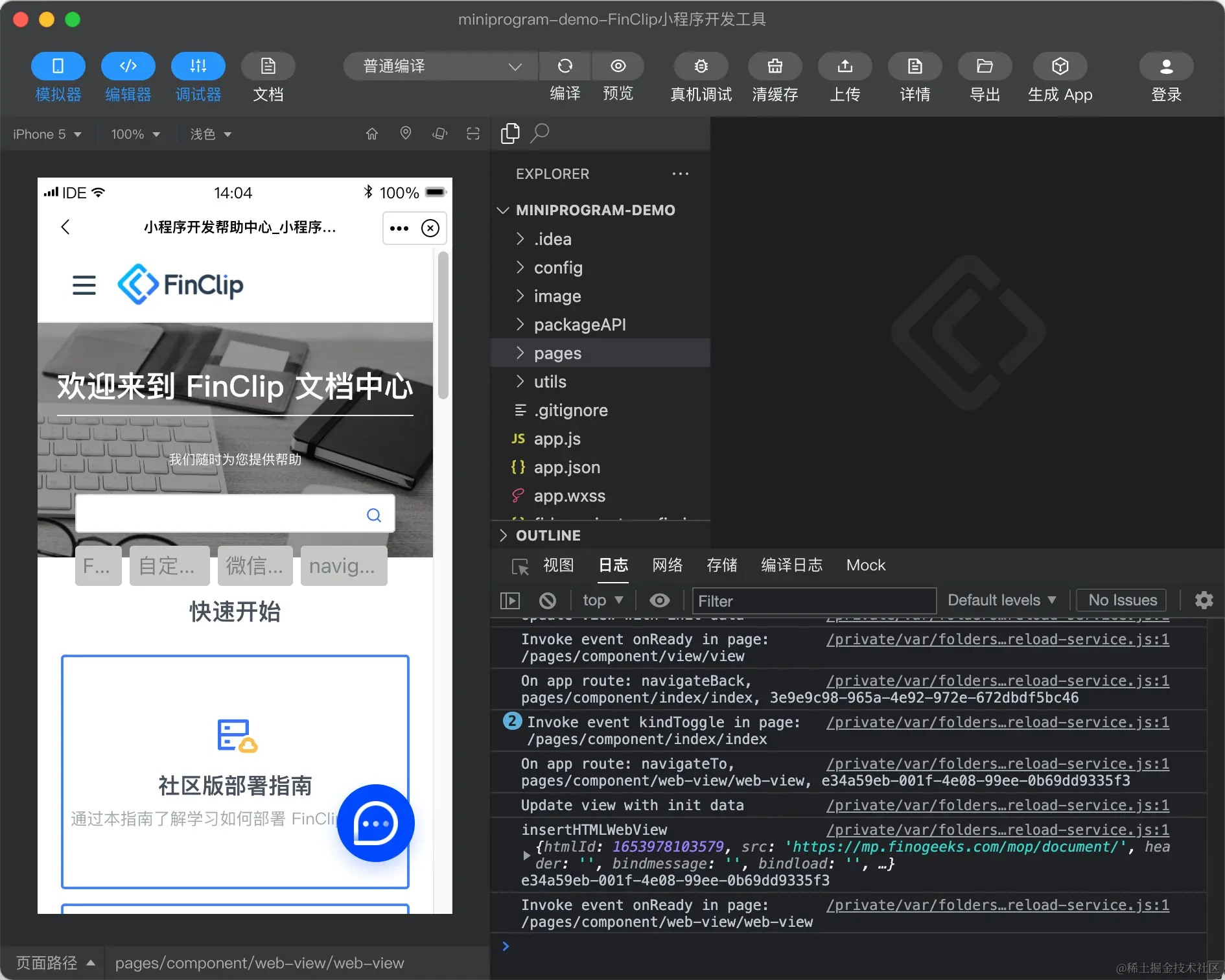1225x980 pixels.
Task: Open the mini program ••• menu
Action: point(399,228)
